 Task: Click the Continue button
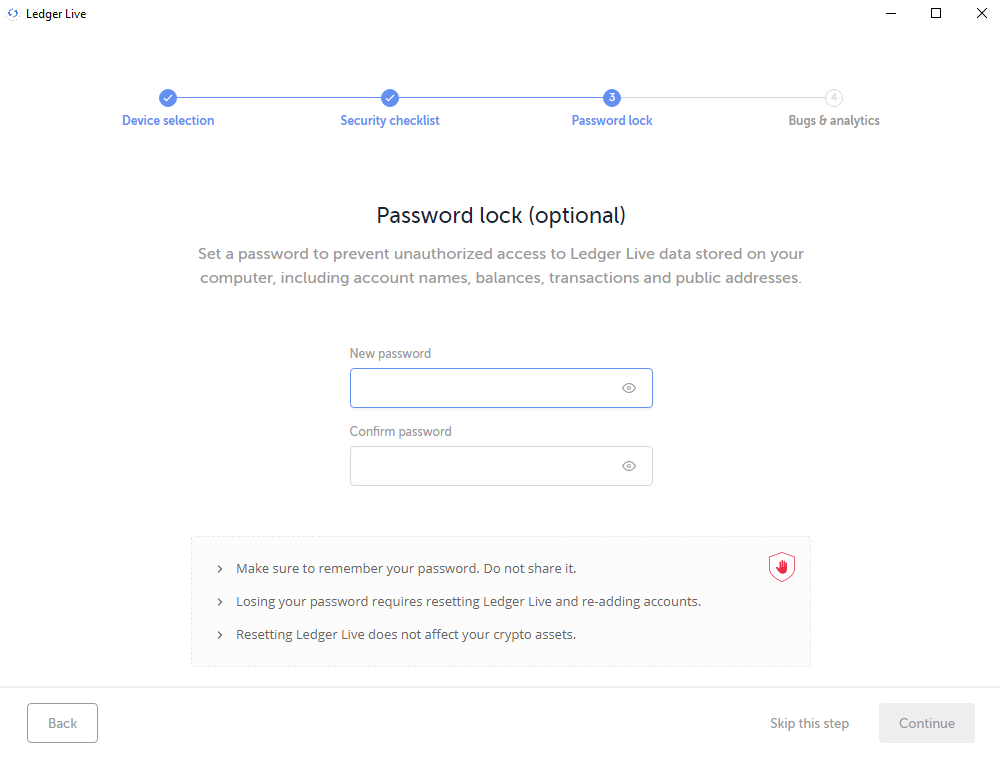[927, 723]
